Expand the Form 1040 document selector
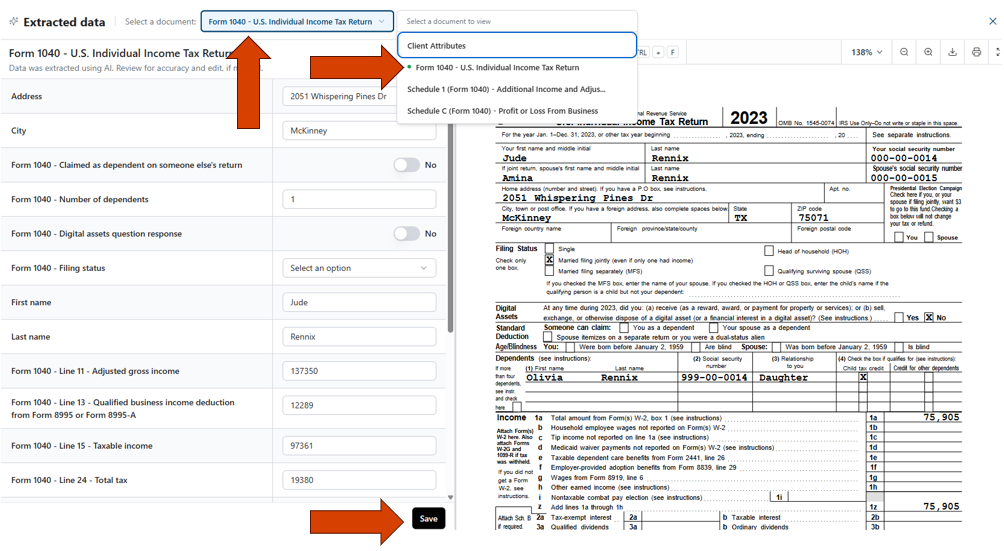1004x551 pixels. 296,21
